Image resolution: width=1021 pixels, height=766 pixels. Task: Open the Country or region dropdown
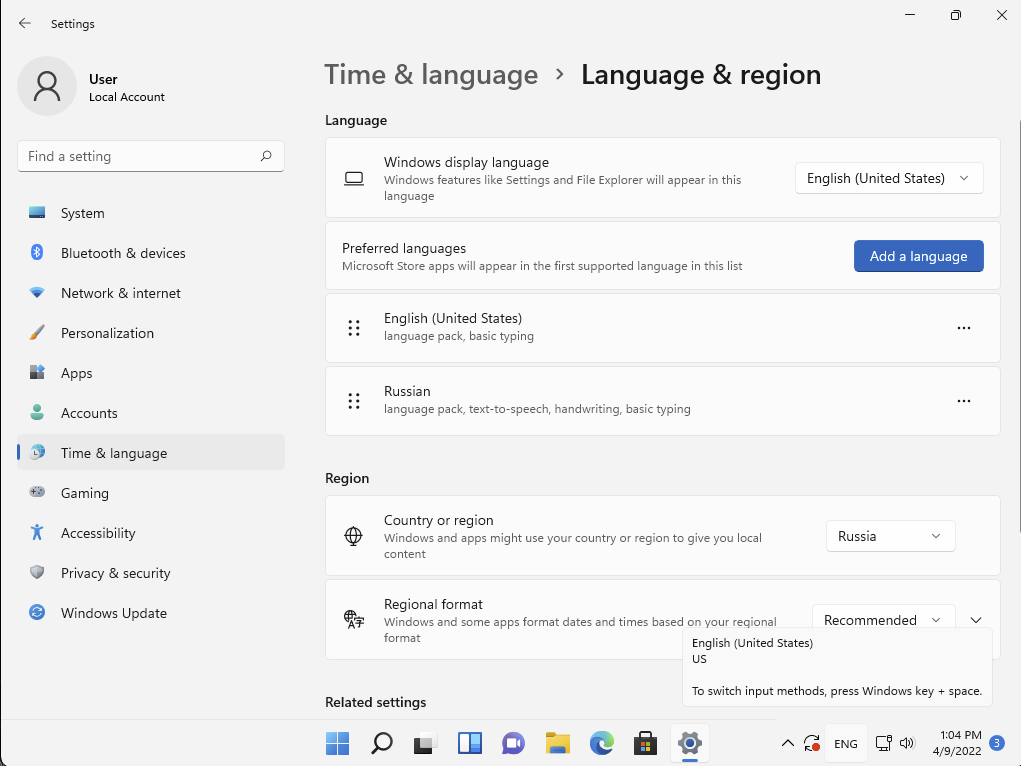890,536
